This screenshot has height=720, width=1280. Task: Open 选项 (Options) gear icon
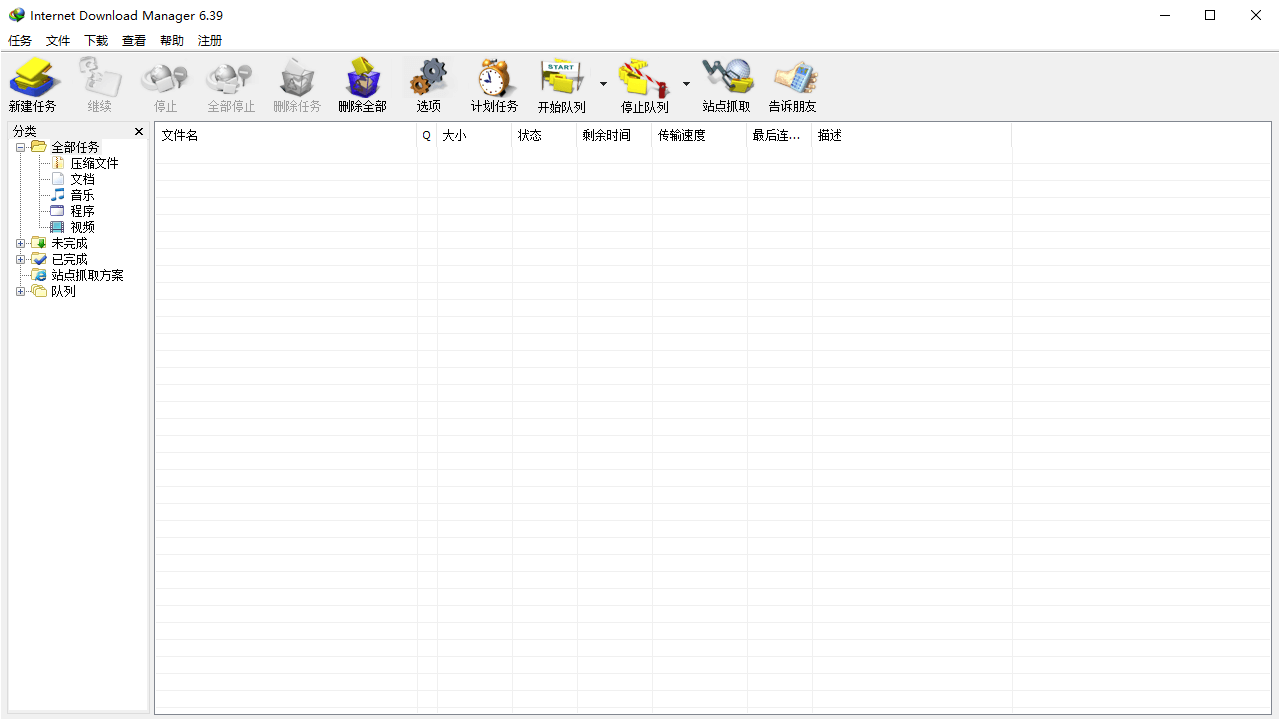[429, 78]
